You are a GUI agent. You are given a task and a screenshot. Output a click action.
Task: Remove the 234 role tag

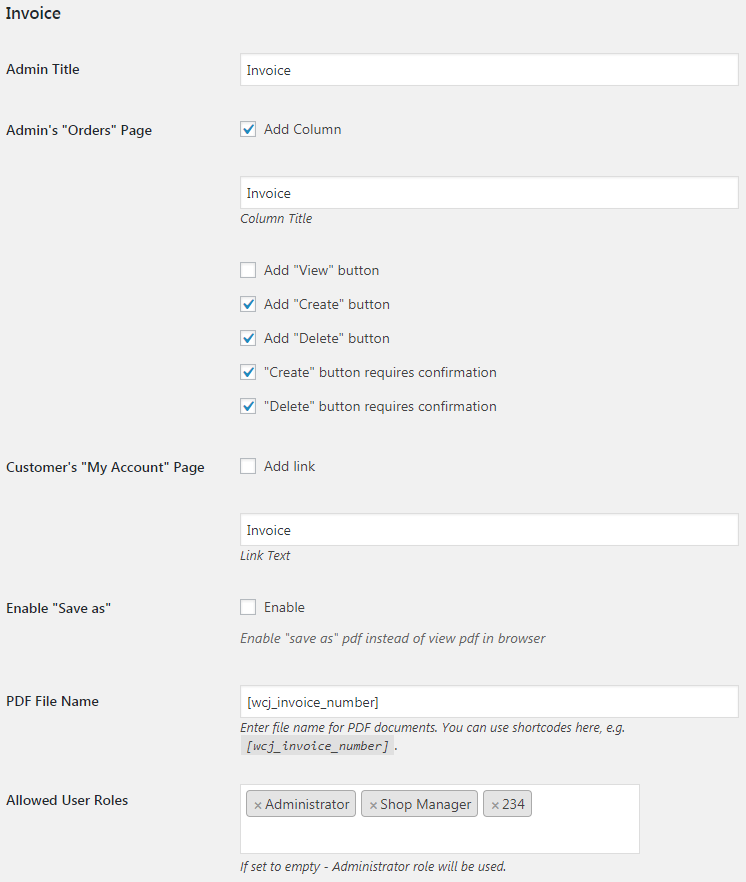coord(495,805)
